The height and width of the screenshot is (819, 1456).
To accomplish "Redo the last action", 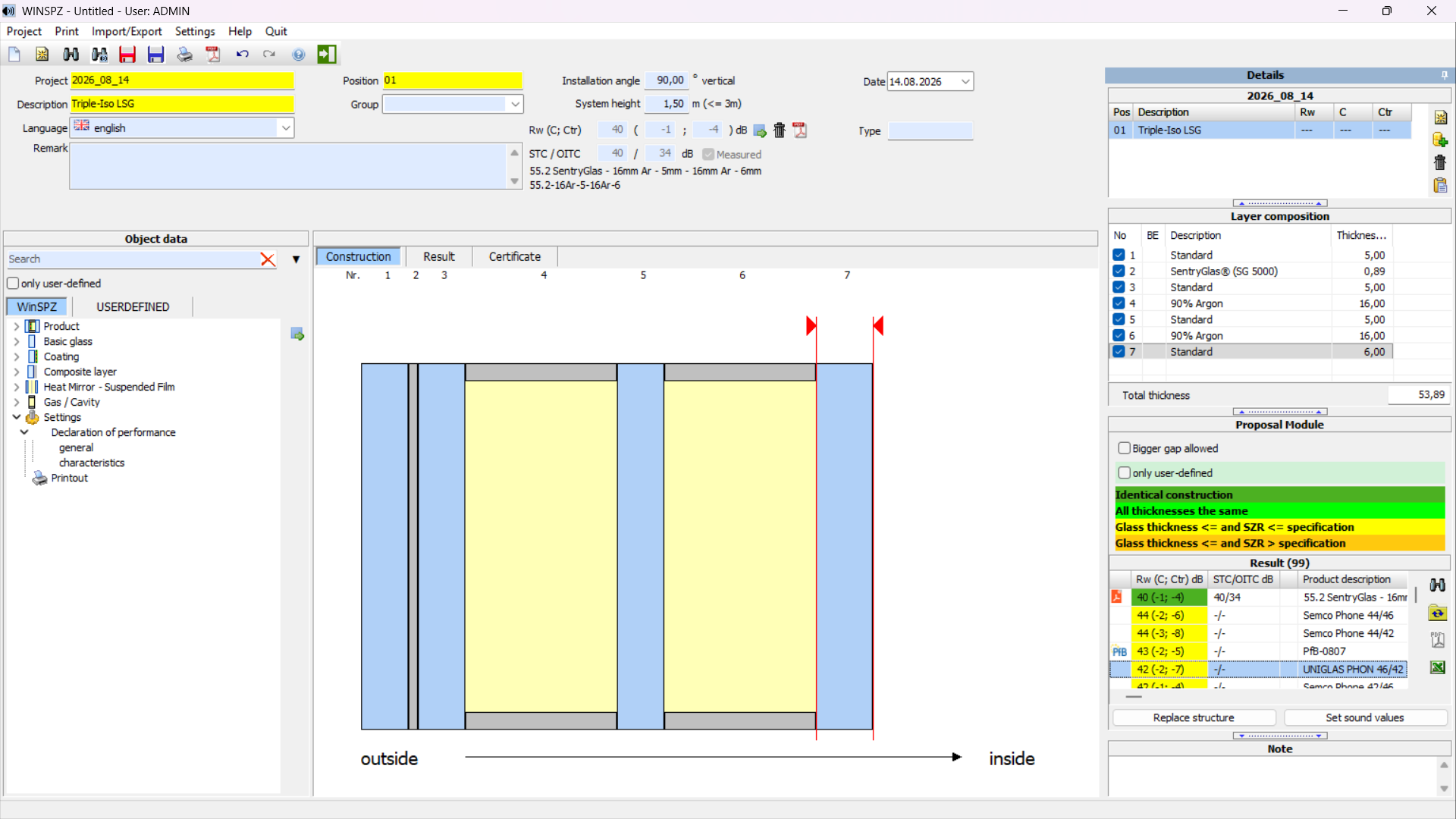I will [x=269, y=54].
